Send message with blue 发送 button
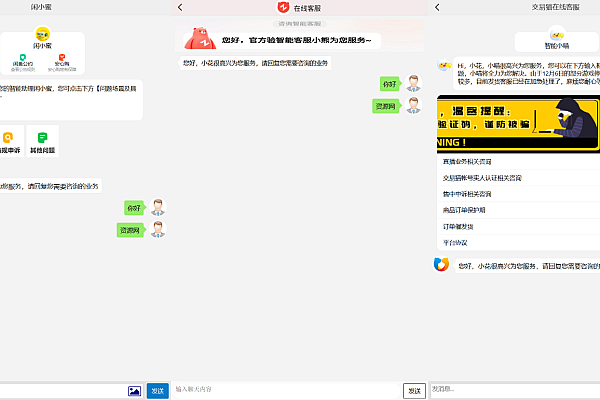600x400 pixels. click(x=158, y=391)
